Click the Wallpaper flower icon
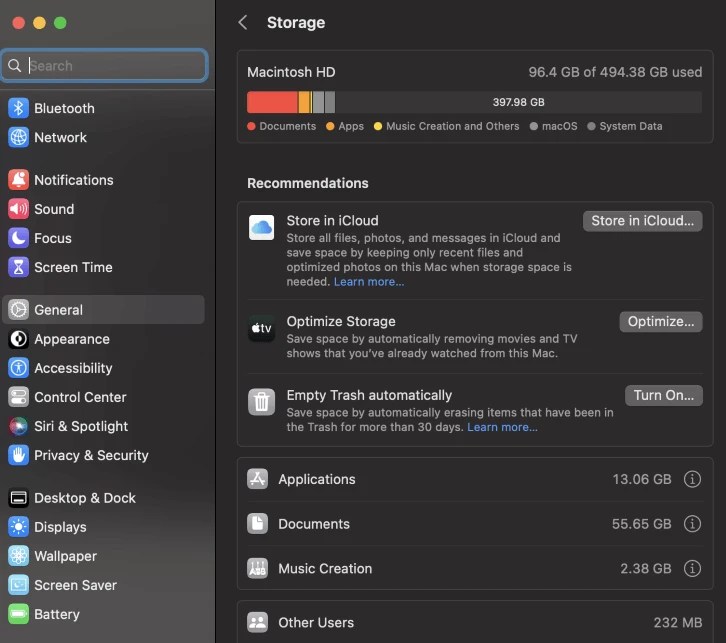Viewport: 726px width, 643px height. [19, 556]
